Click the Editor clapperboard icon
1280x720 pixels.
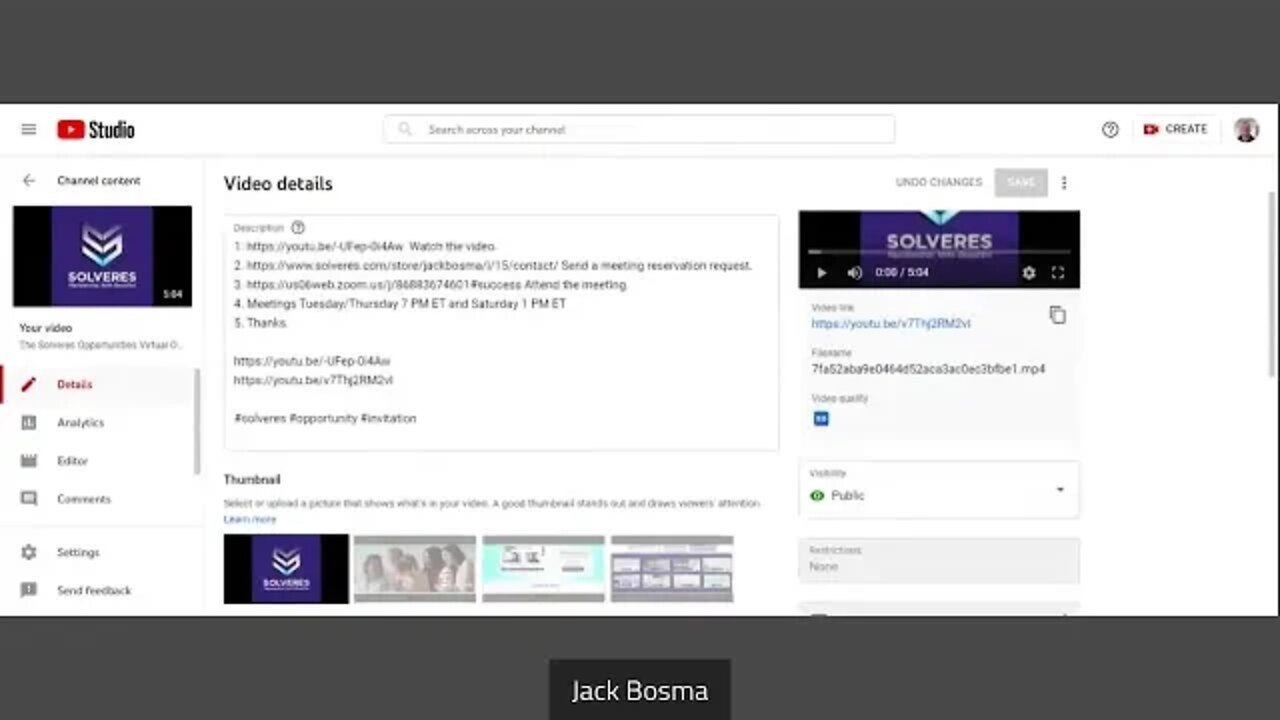pyautogui.click(x=29, y=461)
